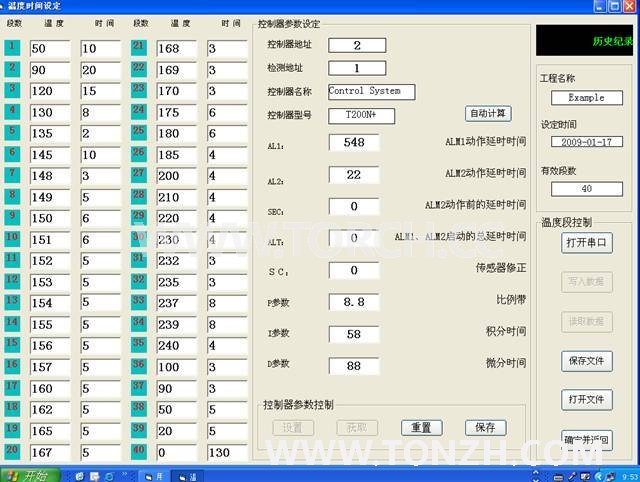Click the 打开文件 open file button
Screen dimensions: 640x482
click(587, 400)
